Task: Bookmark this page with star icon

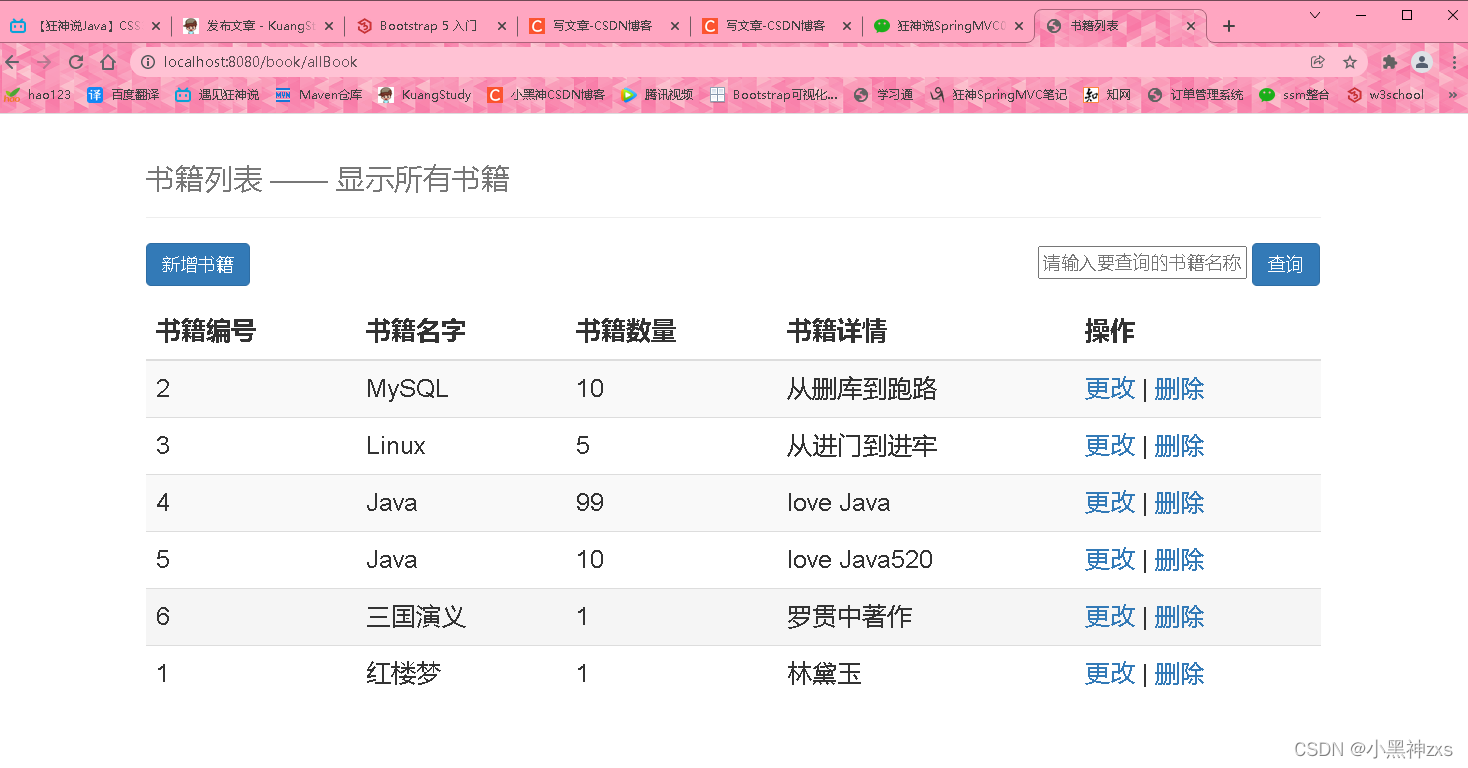Action: (x=1350, y=62)
